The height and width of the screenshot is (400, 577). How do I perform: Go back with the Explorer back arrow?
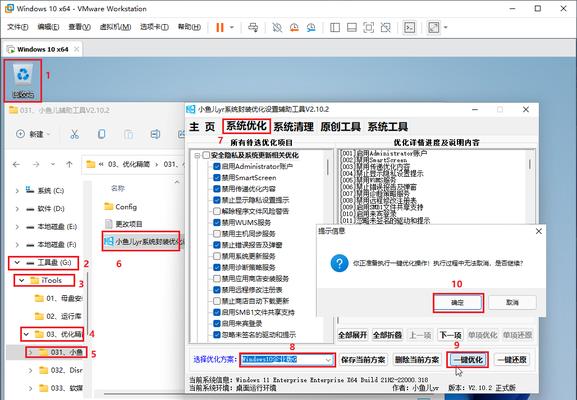(x=16, y=164)
